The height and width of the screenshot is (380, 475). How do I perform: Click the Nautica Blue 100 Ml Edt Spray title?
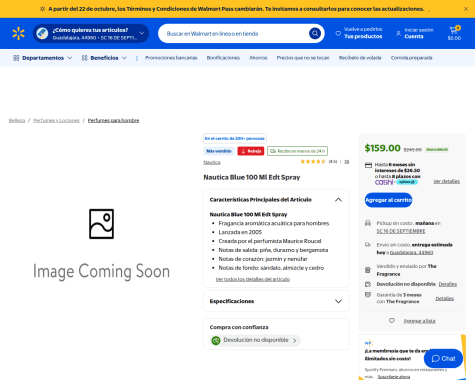pyautogui.click(x=252, y=177)
